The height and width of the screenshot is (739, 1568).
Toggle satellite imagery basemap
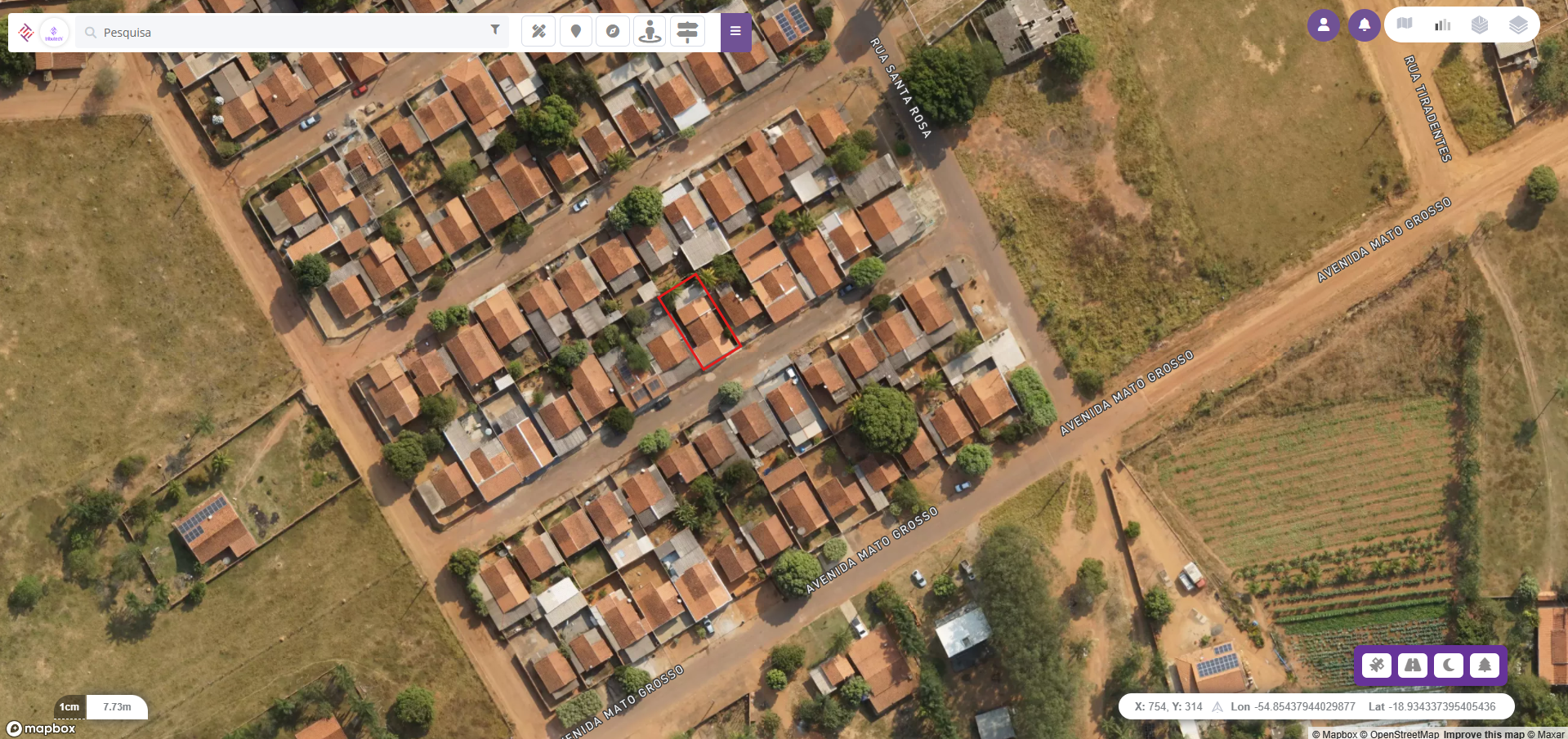pos(1377,666)
